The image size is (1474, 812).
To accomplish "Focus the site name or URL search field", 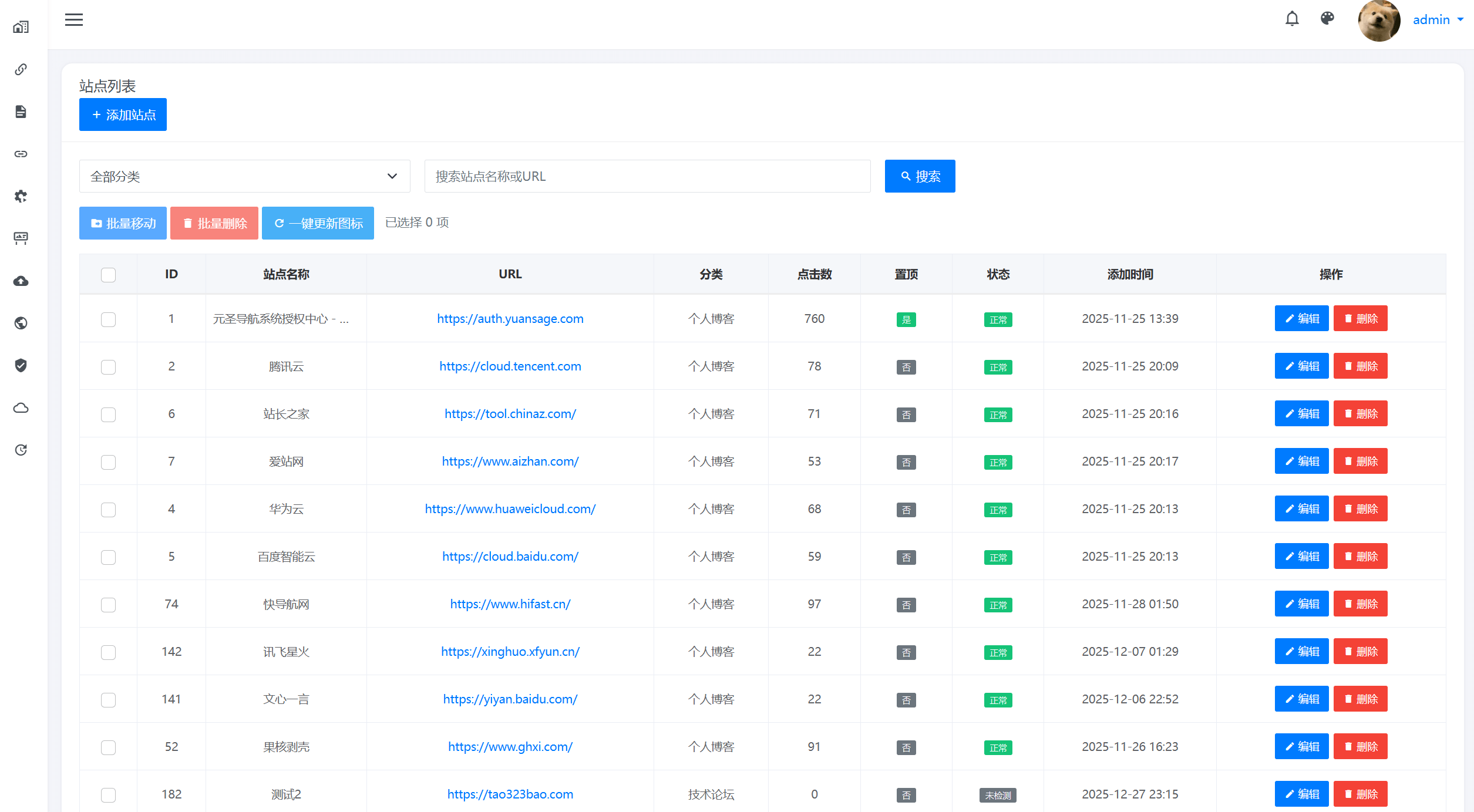I will (x=647, y=176).
